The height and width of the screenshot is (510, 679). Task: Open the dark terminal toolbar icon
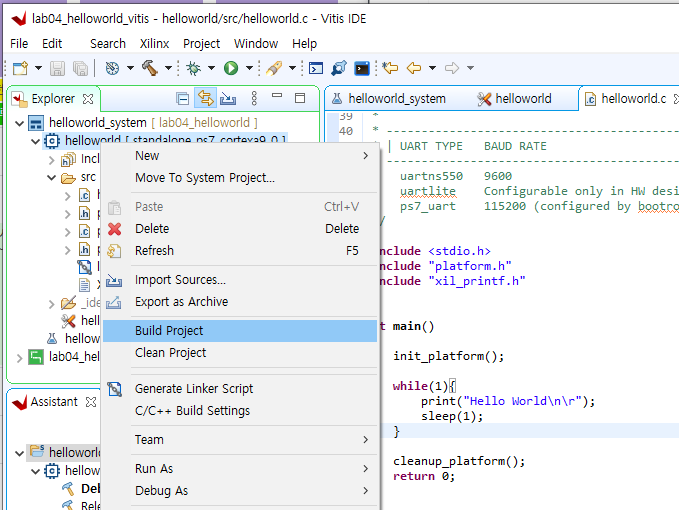(362, 68)
